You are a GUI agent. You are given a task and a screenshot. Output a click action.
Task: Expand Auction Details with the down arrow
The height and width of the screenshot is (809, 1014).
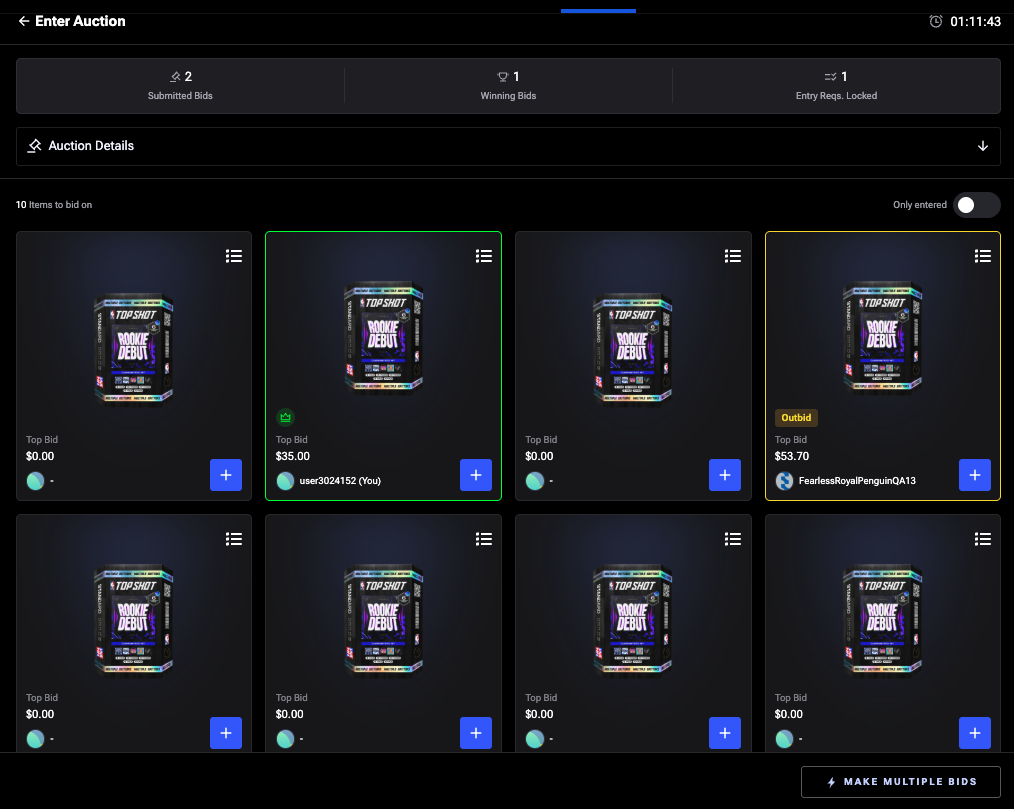coord(982,146)
